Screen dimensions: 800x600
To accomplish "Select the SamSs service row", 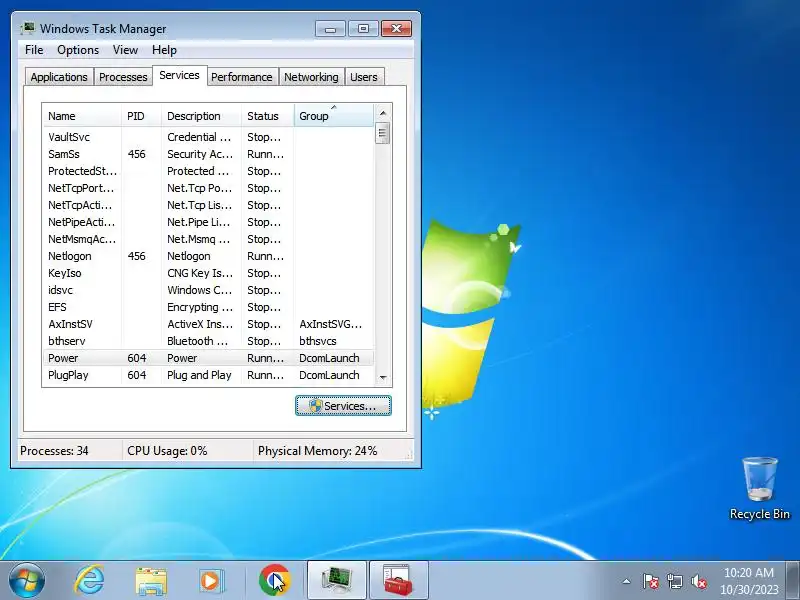I will pos(208,154).
